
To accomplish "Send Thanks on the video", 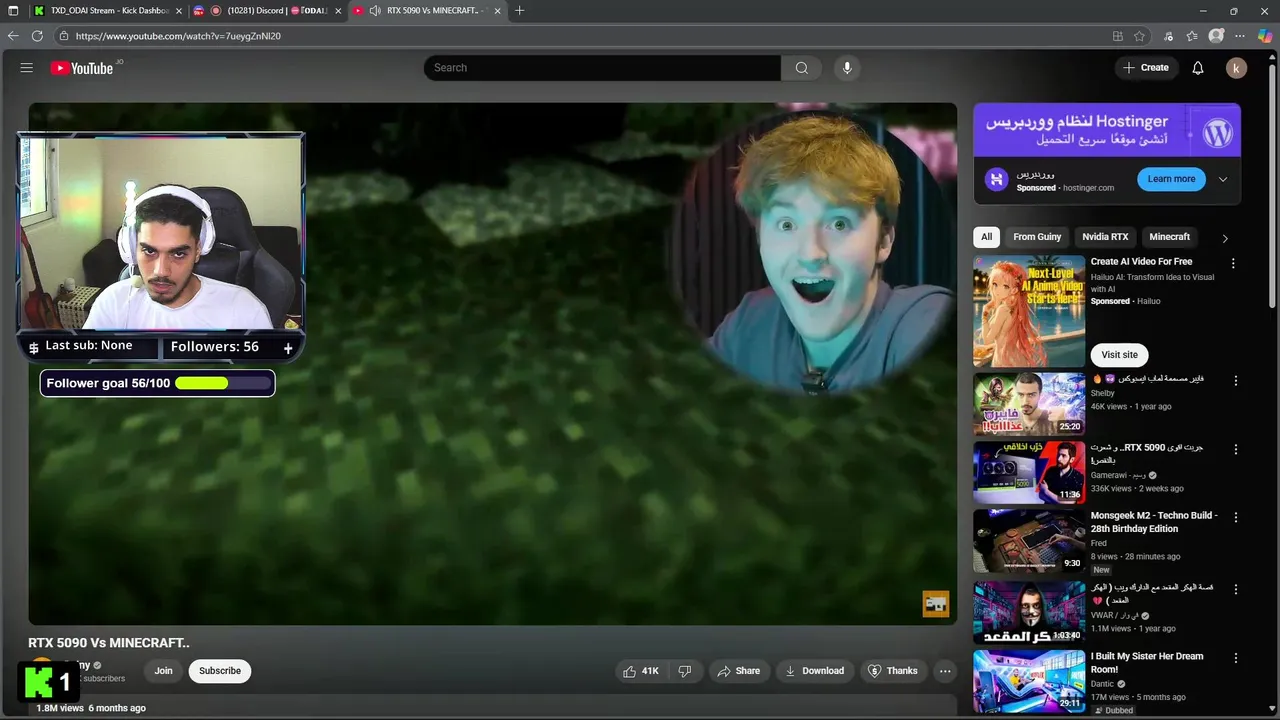I will [893, 671].
